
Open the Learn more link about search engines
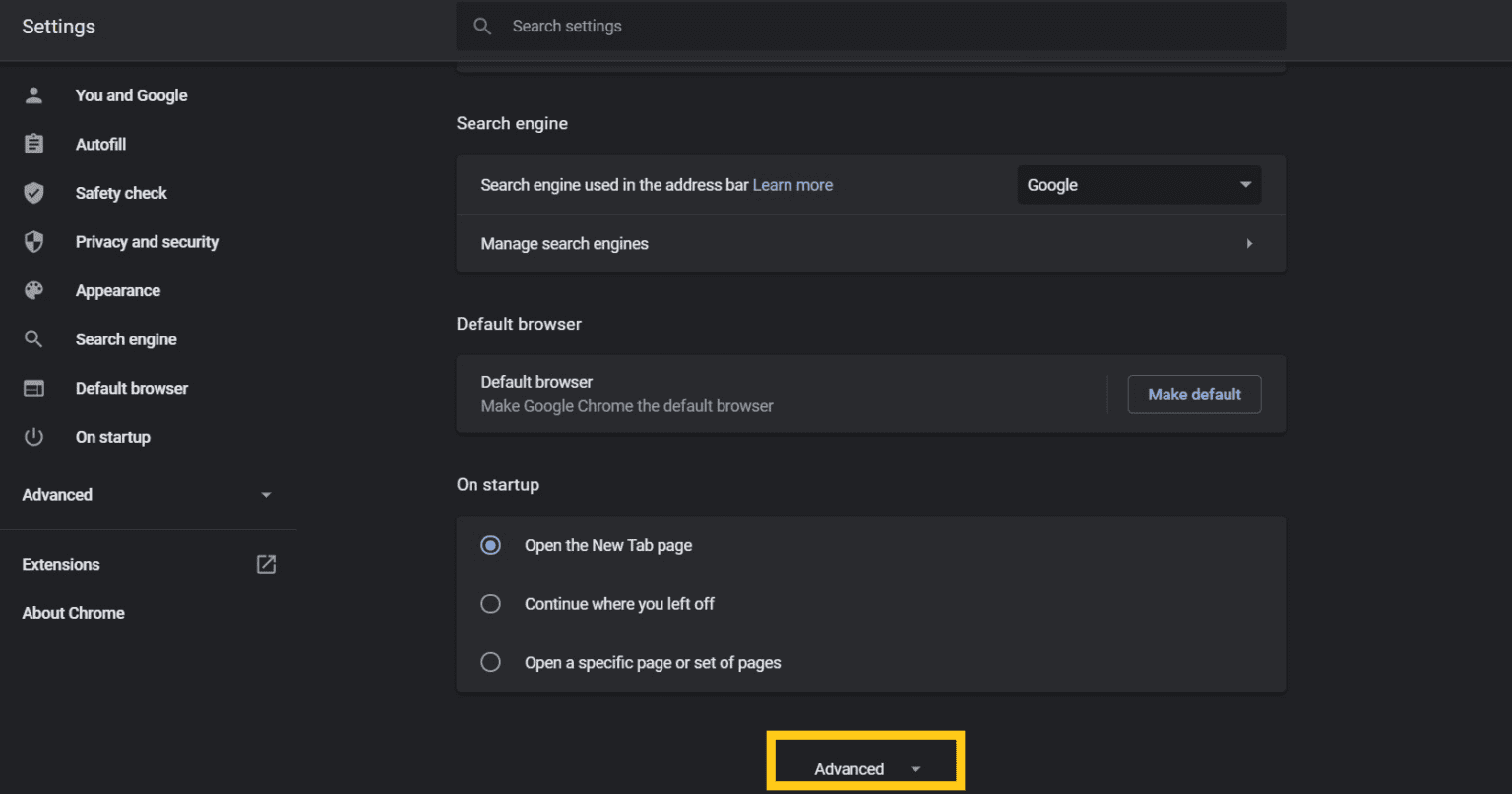click(792, 184)
